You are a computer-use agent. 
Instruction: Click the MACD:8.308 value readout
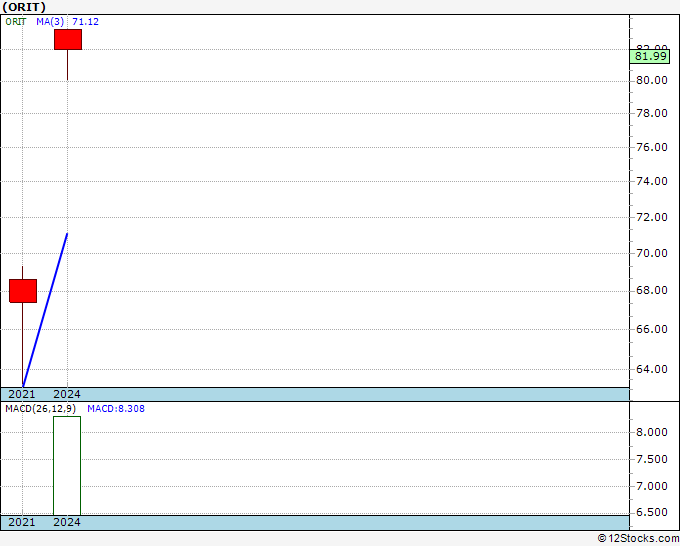(116, 409)
